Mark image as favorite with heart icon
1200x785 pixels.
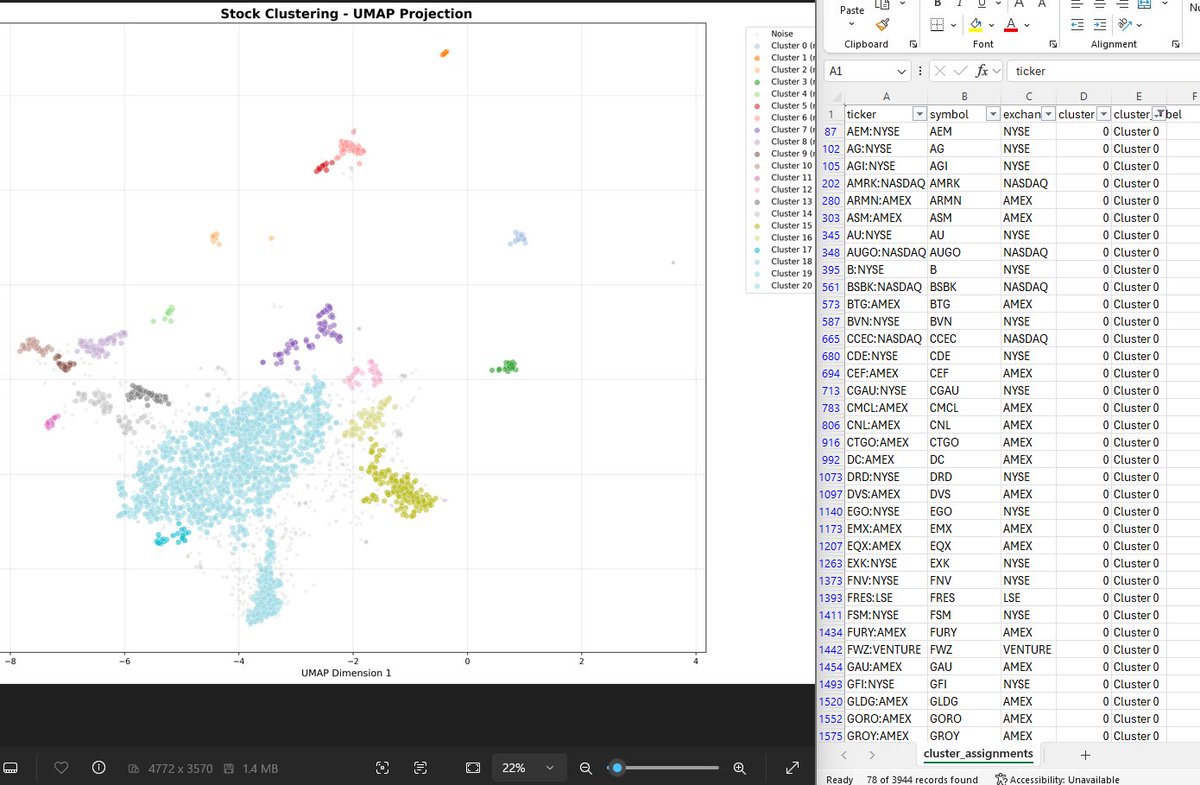[x=61, y=768]
